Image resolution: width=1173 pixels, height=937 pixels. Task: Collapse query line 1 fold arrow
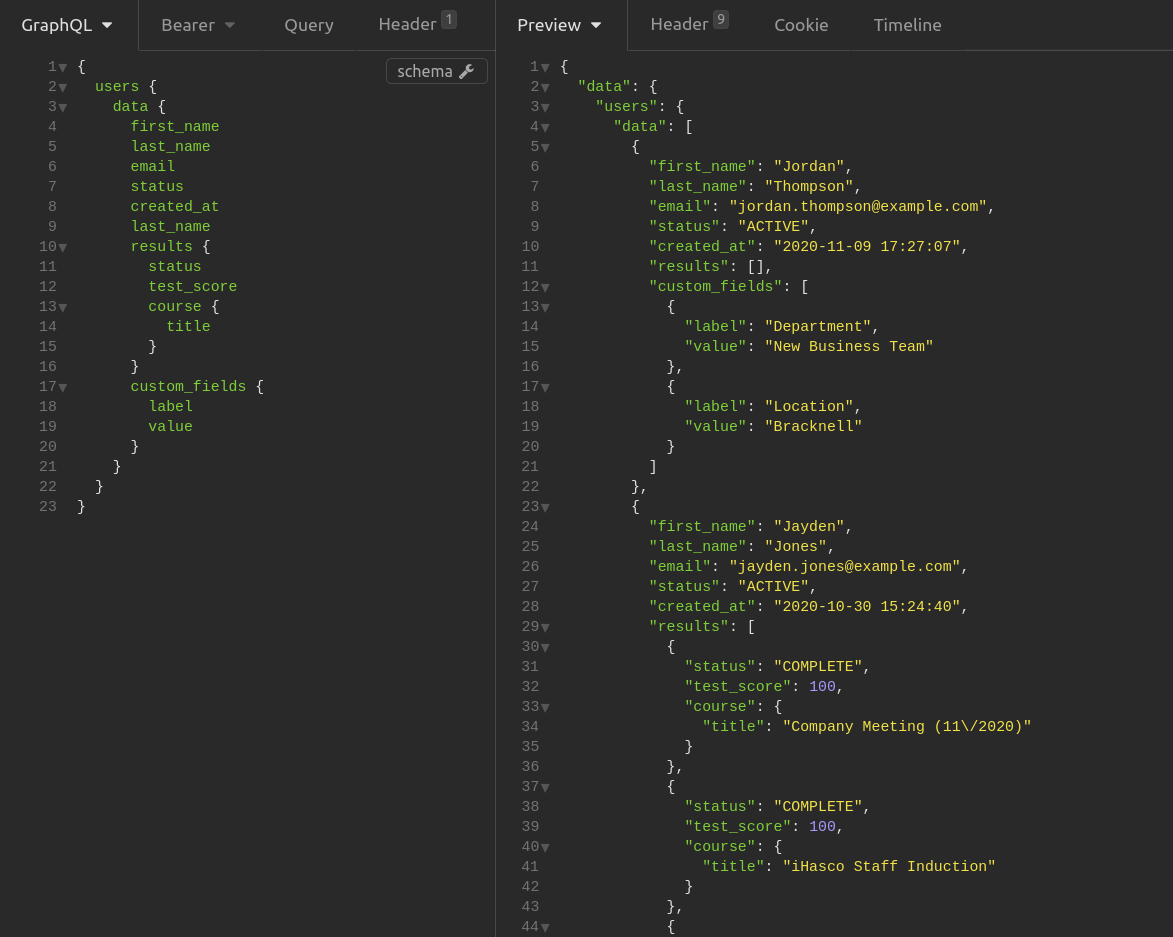(x=63, y=67)
